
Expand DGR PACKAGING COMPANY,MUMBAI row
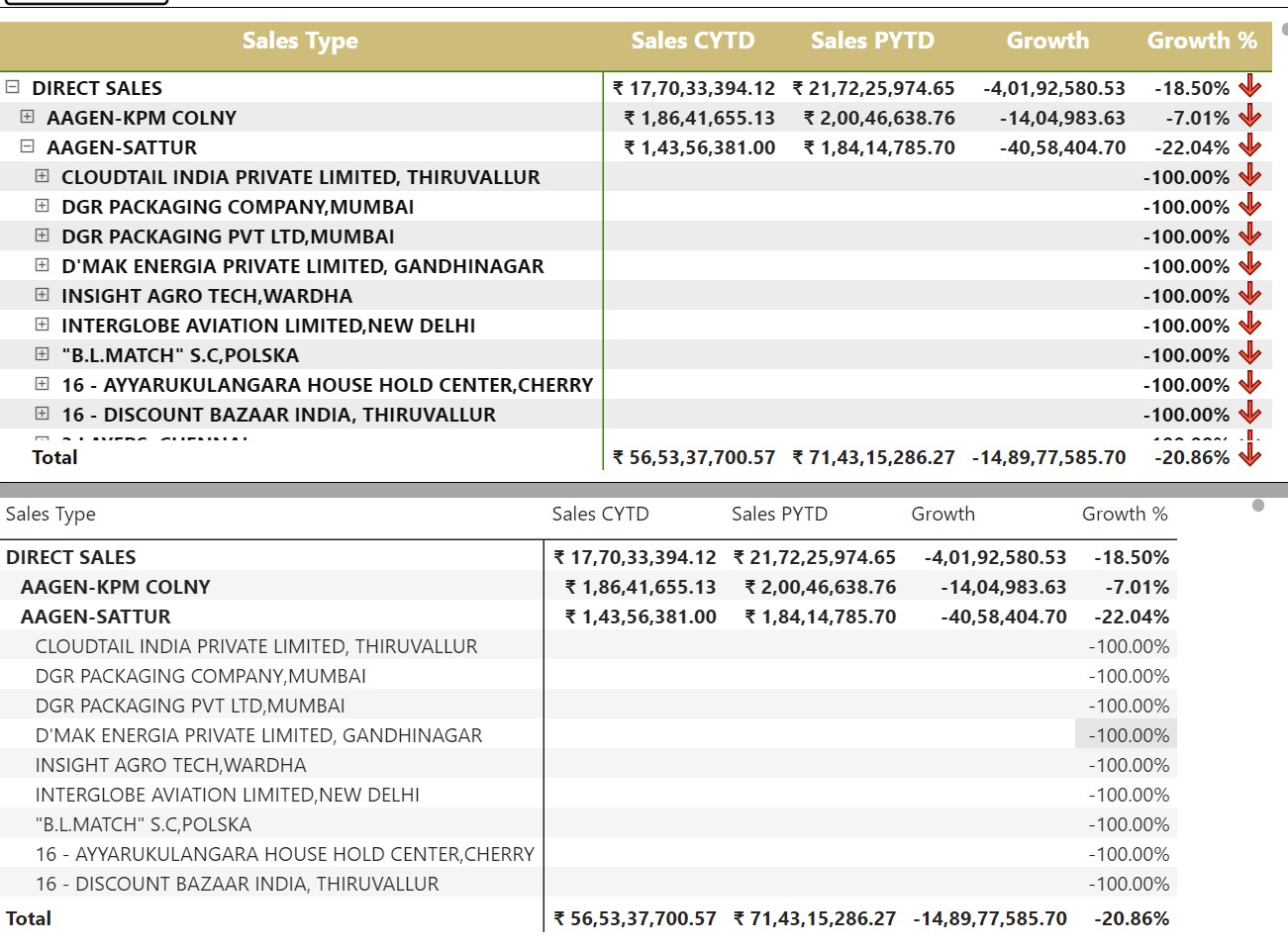[x=42, y=206]
